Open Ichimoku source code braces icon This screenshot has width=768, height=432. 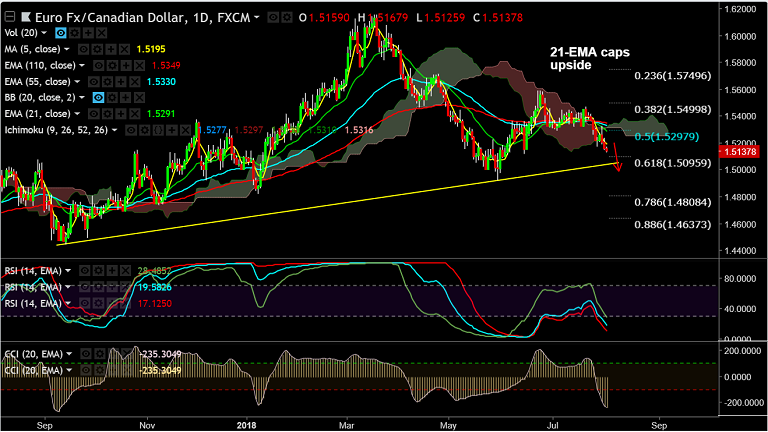pos(158,130)
